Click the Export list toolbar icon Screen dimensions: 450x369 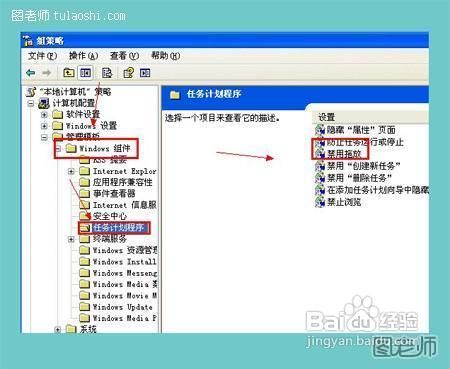pyautogui.click(x=107, y=73)
